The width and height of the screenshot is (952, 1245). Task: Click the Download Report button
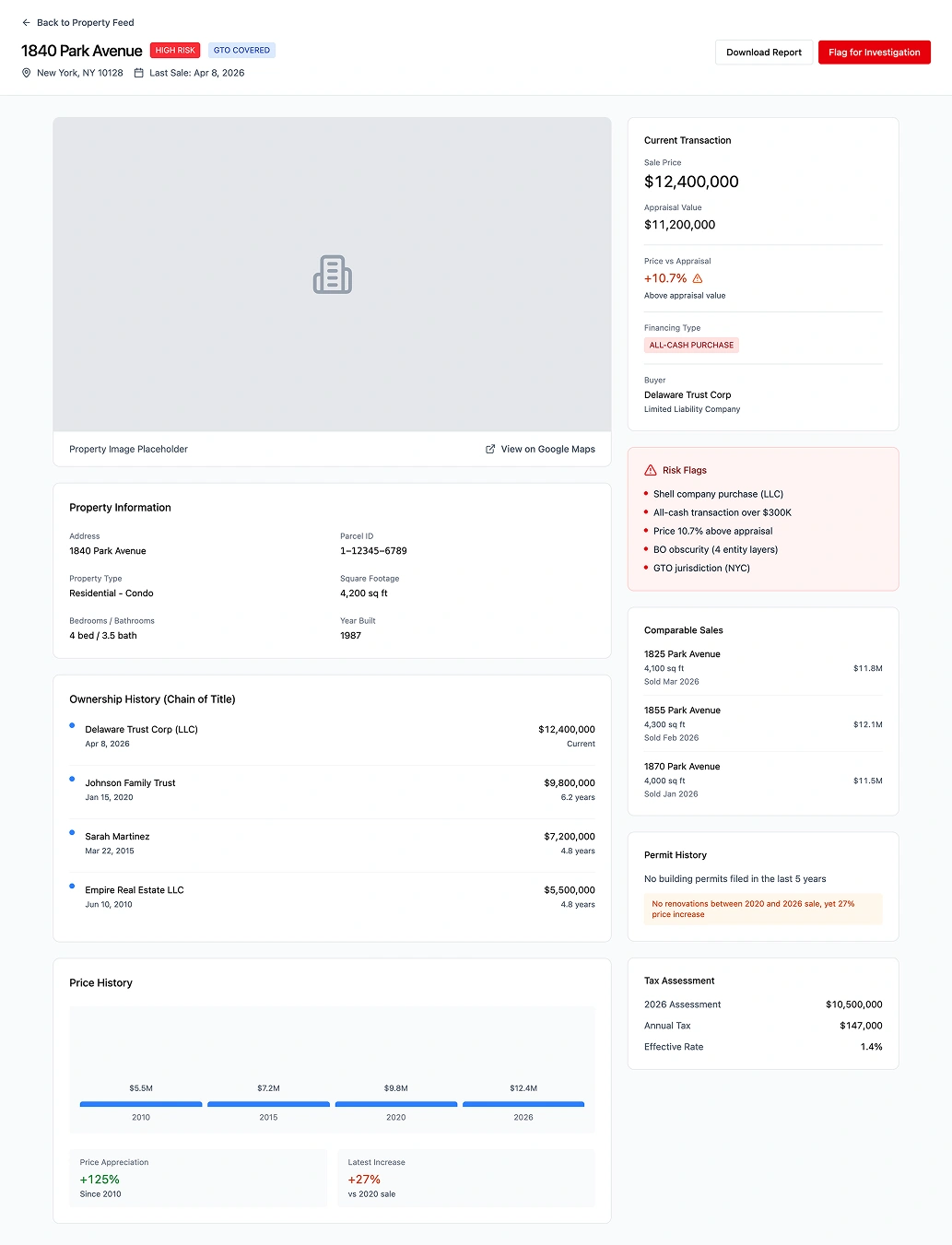tap(763, 53)
